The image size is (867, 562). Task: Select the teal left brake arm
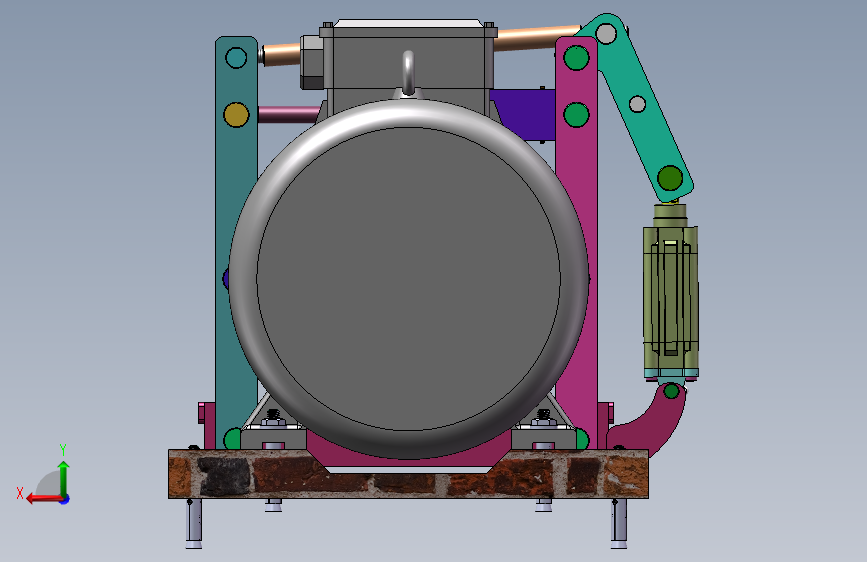236,221
